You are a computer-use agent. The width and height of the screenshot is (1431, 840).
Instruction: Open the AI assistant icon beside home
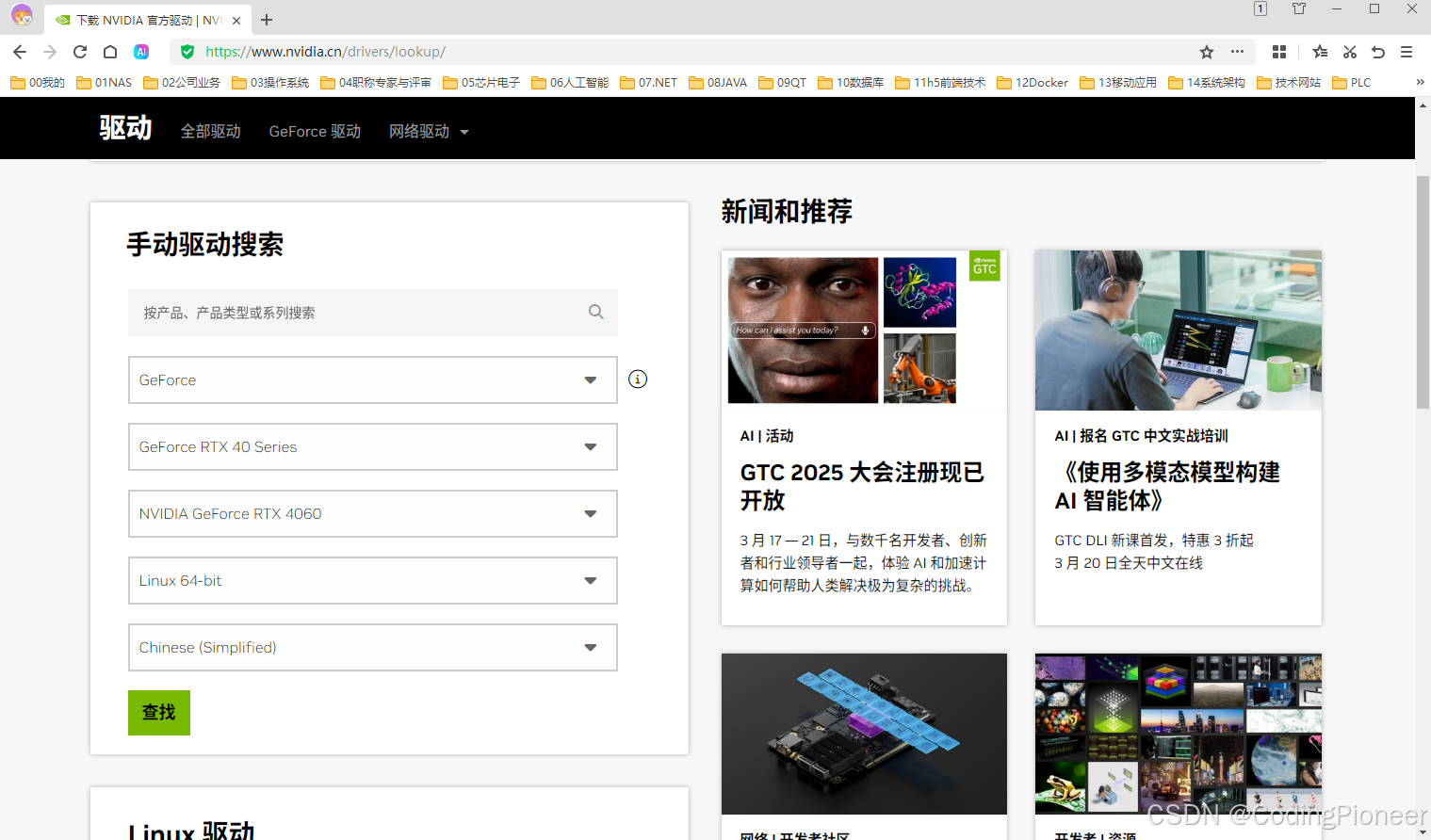141,52
